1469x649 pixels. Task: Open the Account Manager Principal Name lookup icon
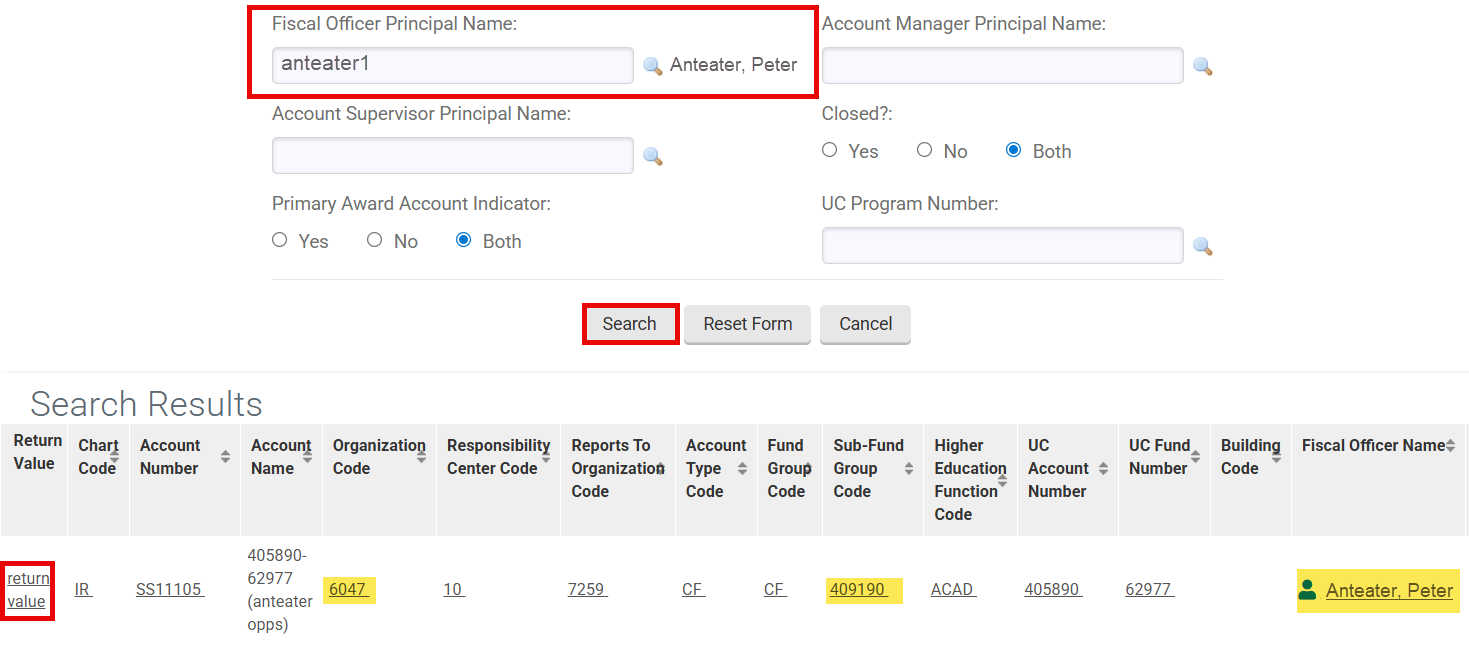click(1203, 67)
